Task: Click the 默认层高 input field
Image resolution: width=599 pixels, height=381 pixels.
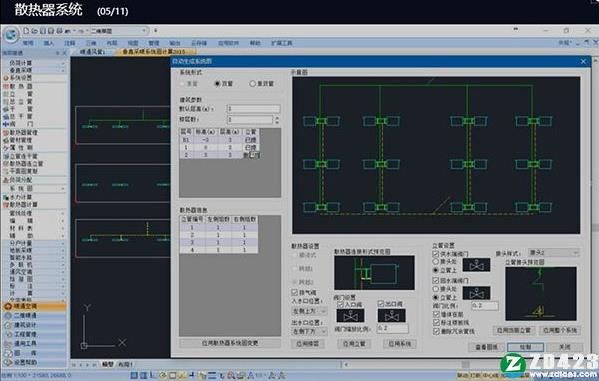Action: [253, 109]
